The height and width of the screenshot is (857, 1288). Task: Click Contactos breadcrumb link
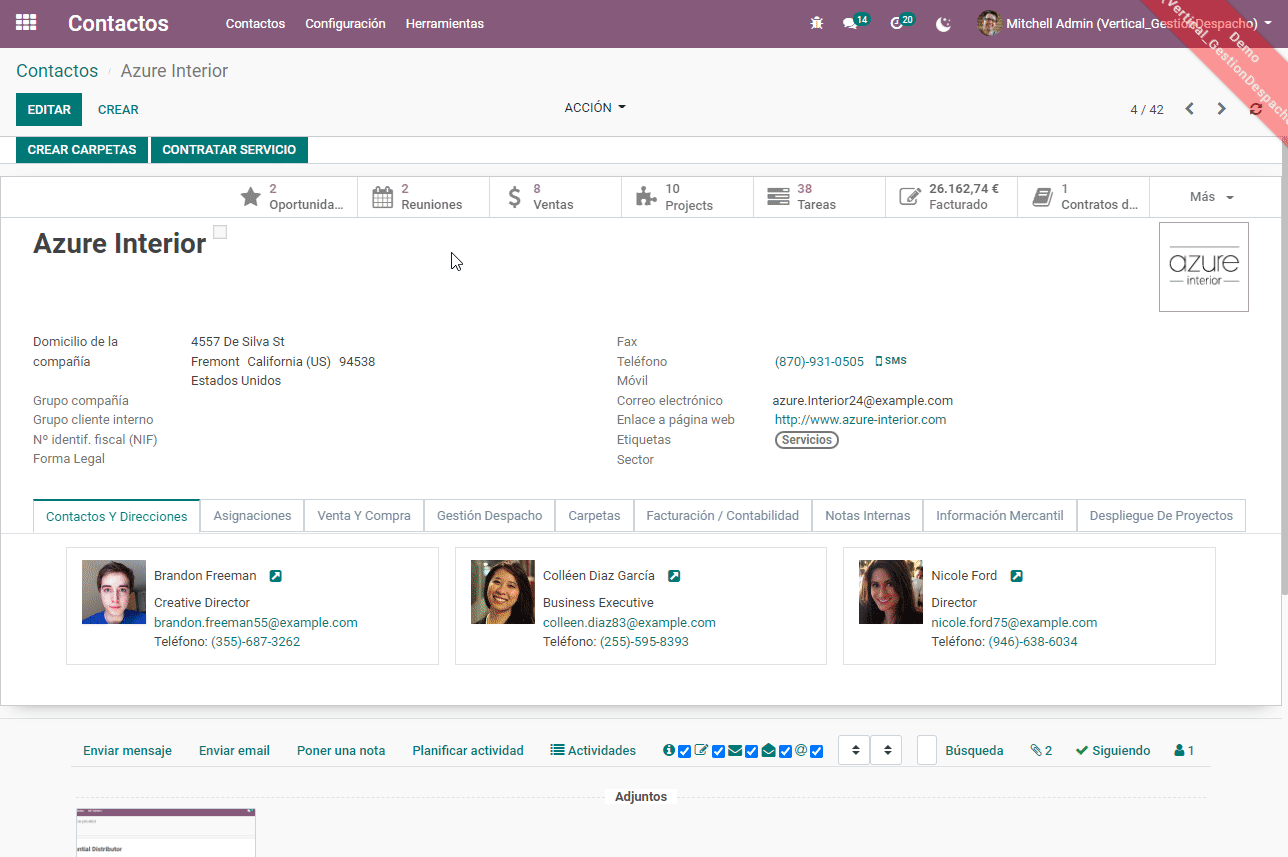pyautogui.click(x=57, y=71)
